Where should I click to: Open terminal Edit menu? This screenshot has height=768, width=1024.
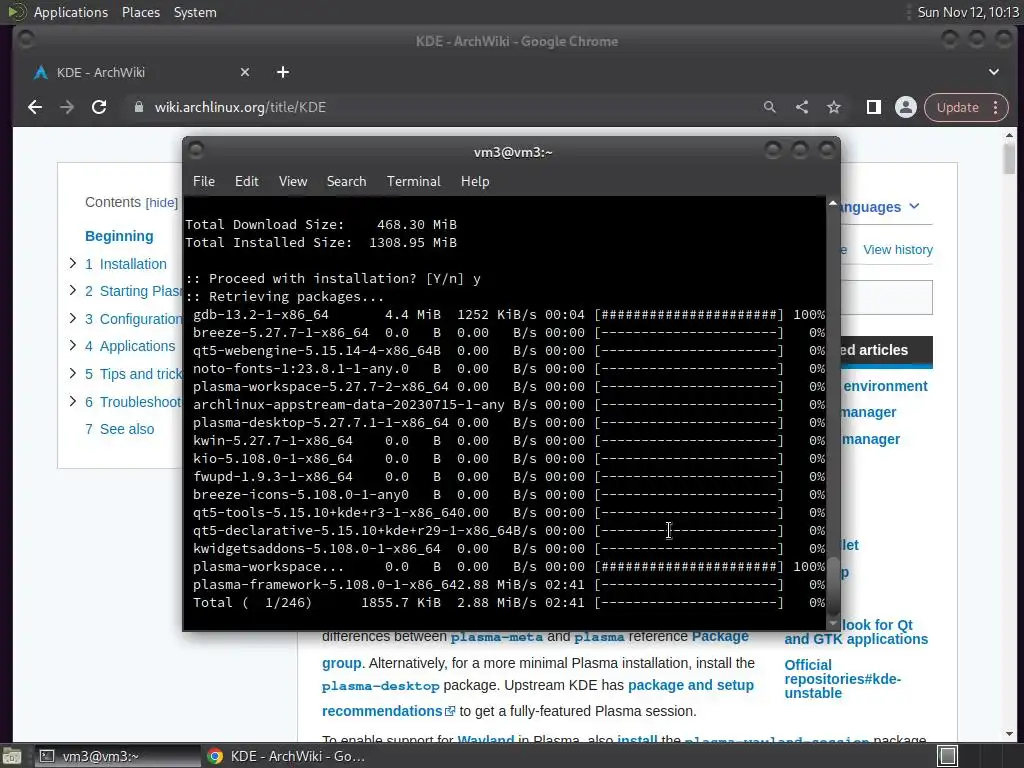[247, 182]
